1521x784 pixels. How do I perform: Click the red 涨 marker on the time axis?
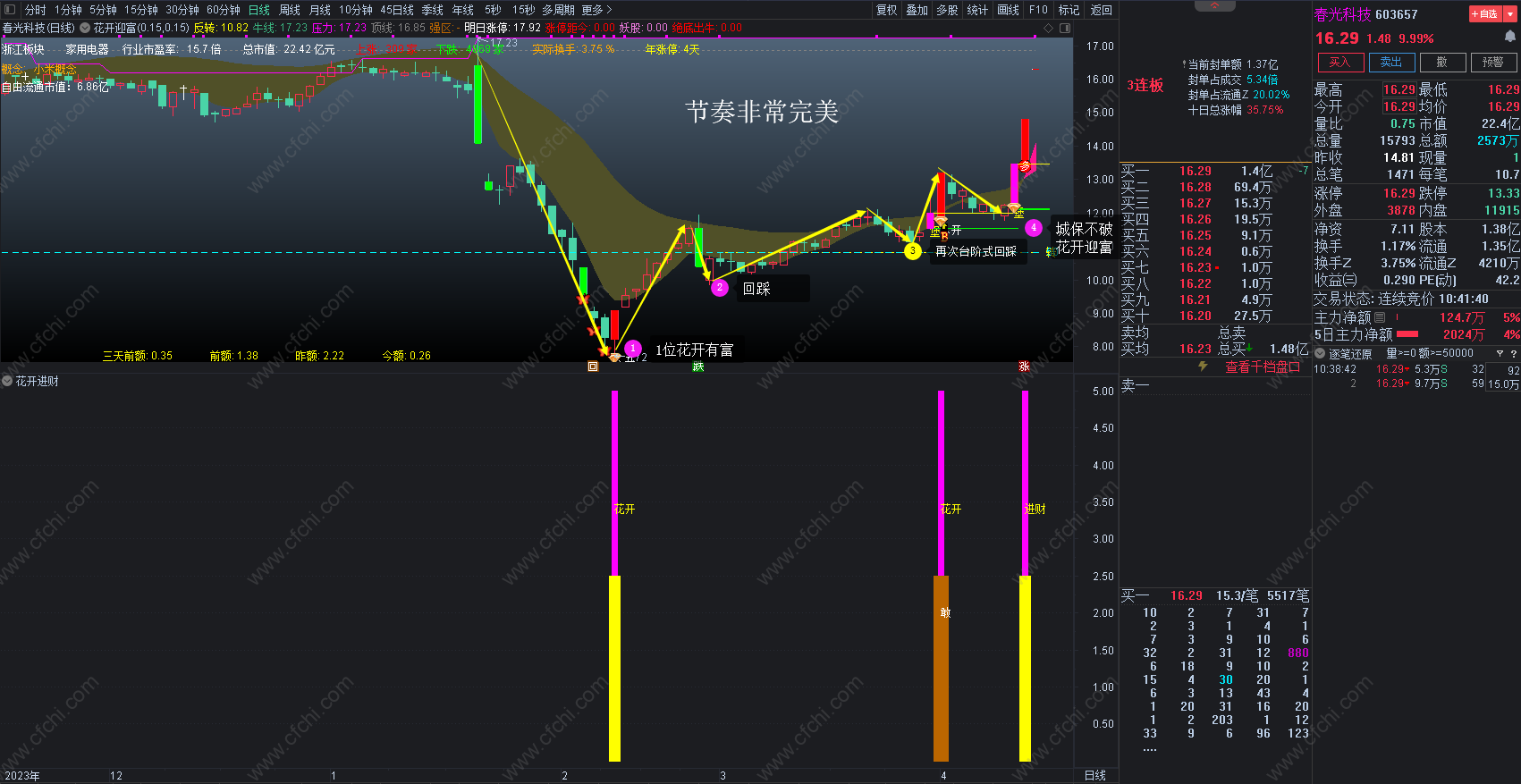1024,367
